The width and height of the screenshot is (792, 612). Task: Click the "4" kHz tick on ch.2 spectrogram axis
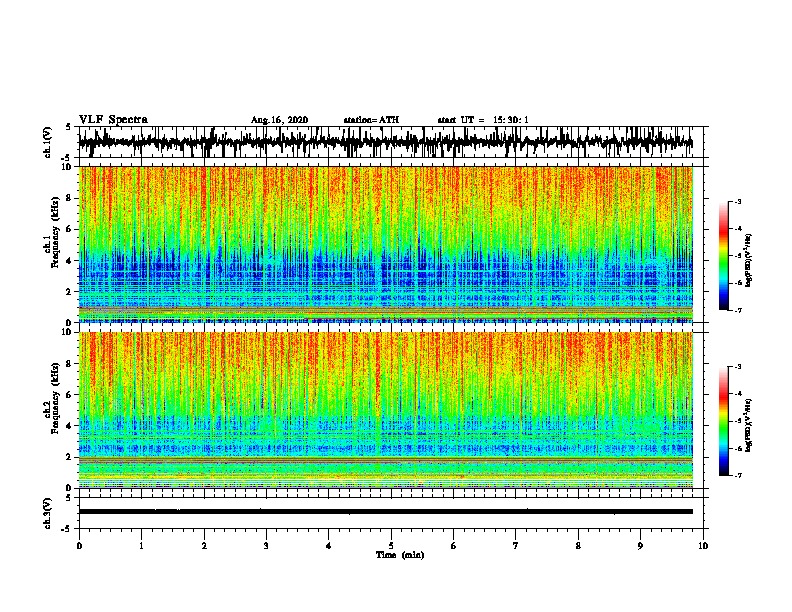(69, 426)
